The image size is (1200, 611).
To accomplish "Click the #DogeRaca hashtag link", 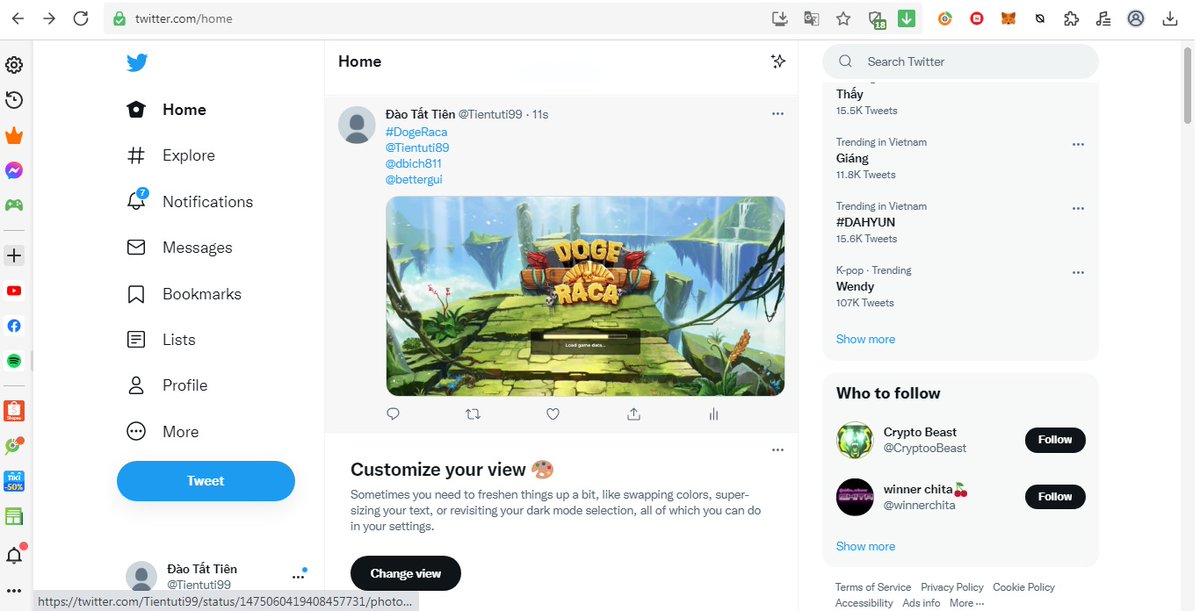I will click(416, 132).
